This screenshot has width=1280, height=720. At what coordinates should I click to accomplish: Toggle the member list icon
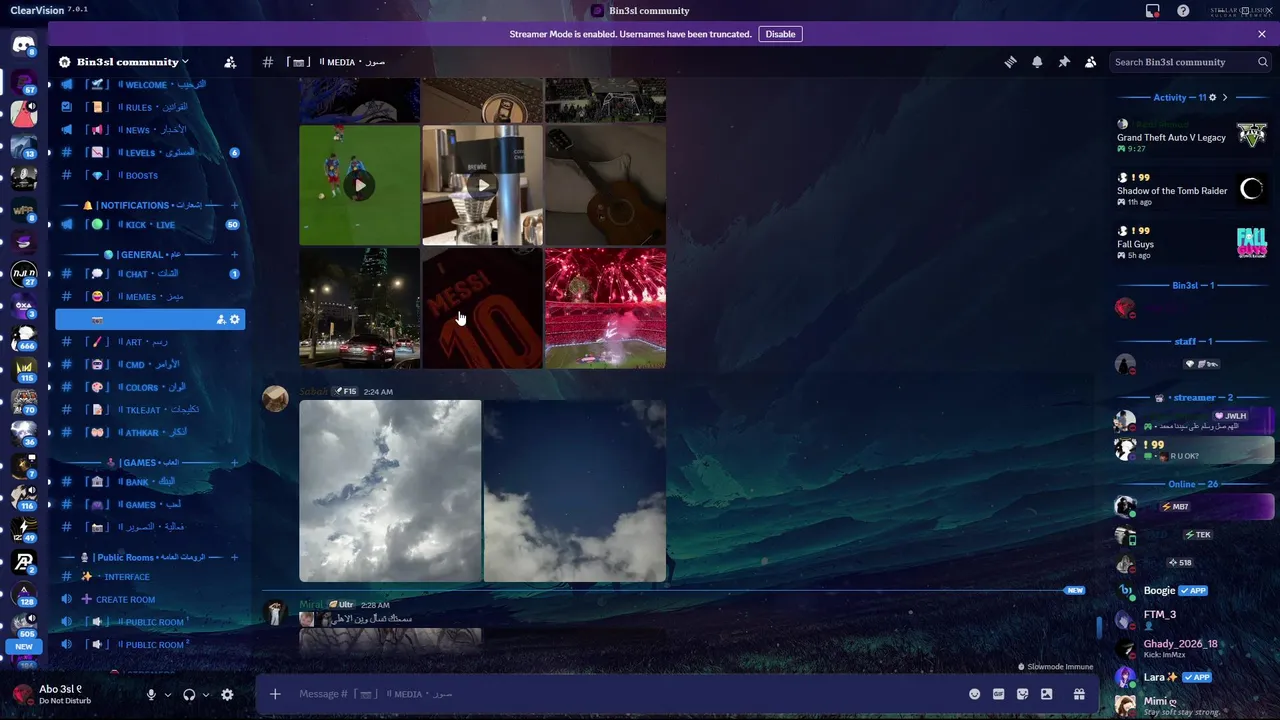pos(1090,62)
